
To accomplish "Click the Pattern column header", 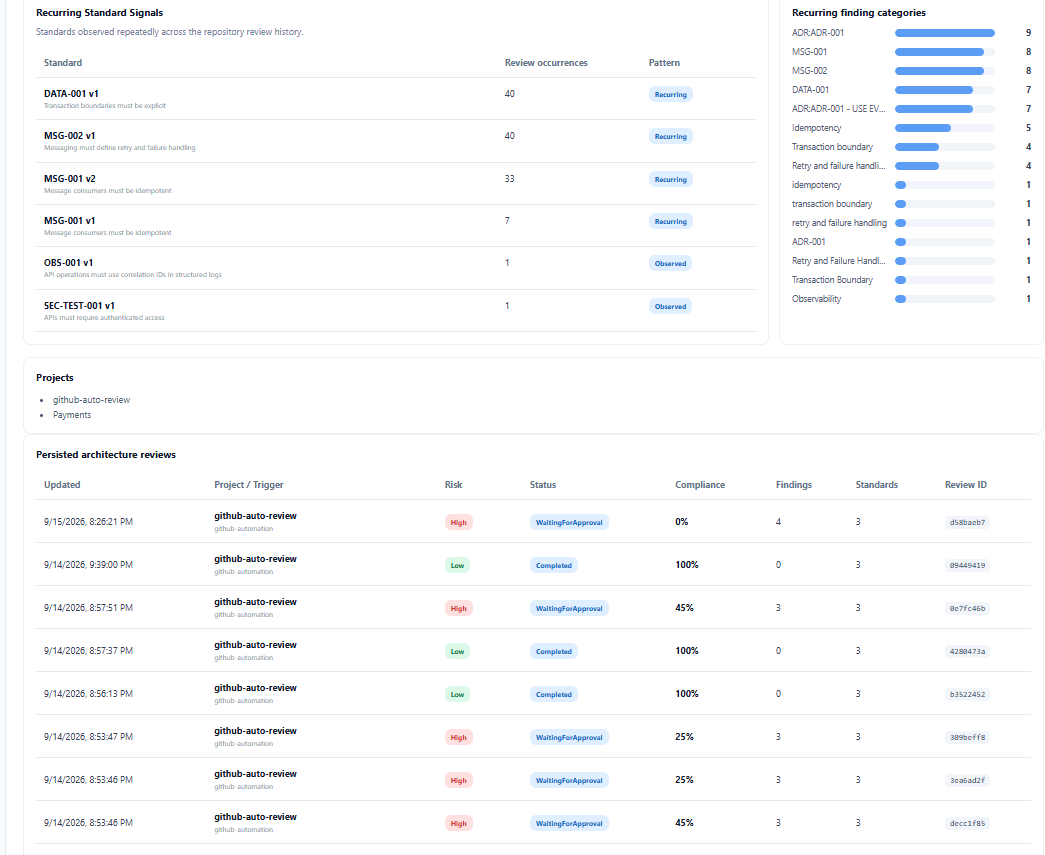I will (664, 63).
